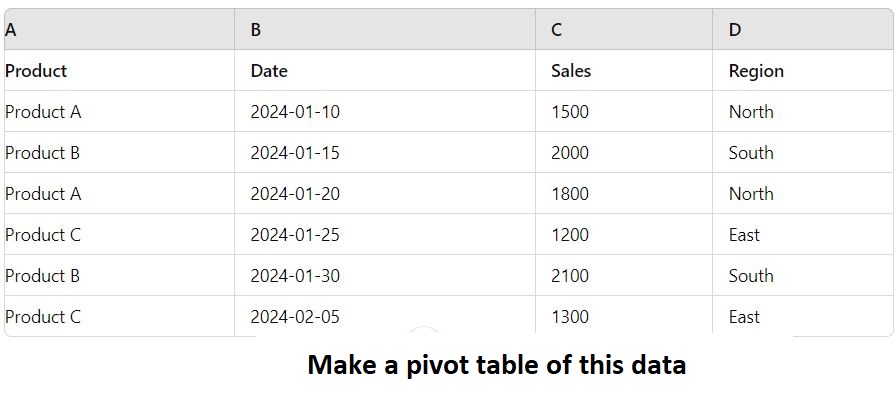Click South in the 2000 sales row

(x=751, y=153)
